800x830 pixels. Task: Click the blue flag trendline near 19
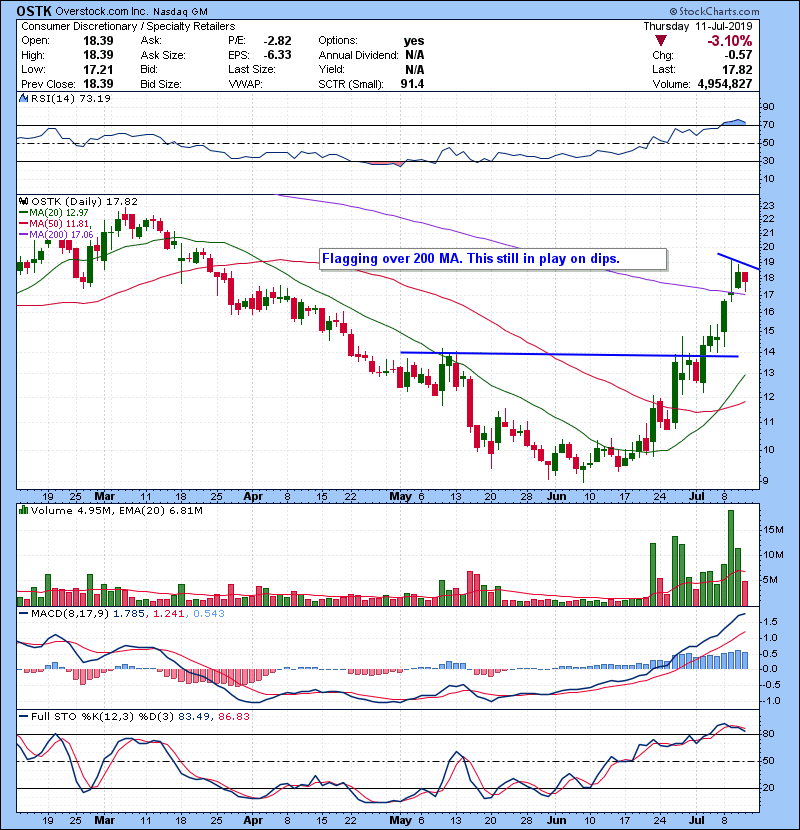point(739,261)
